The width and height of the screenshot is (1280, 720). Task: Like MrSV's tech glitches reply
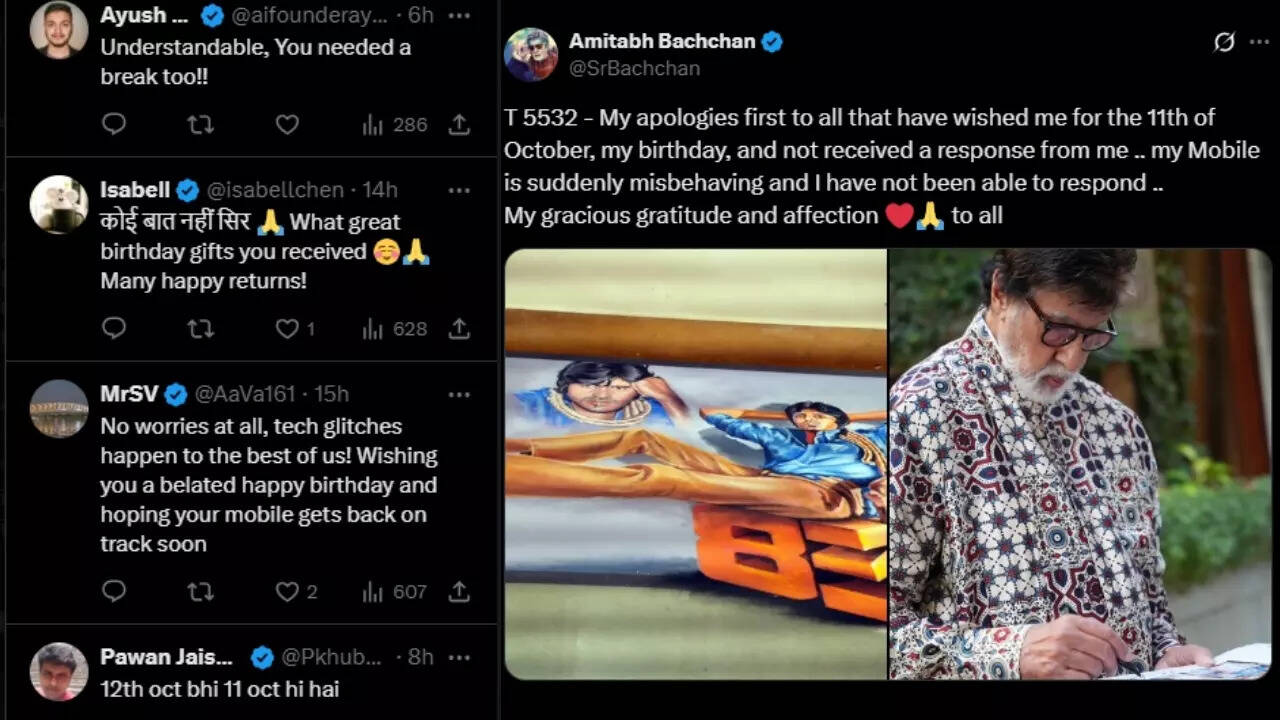pyautogui.click(x=287, y=592)
